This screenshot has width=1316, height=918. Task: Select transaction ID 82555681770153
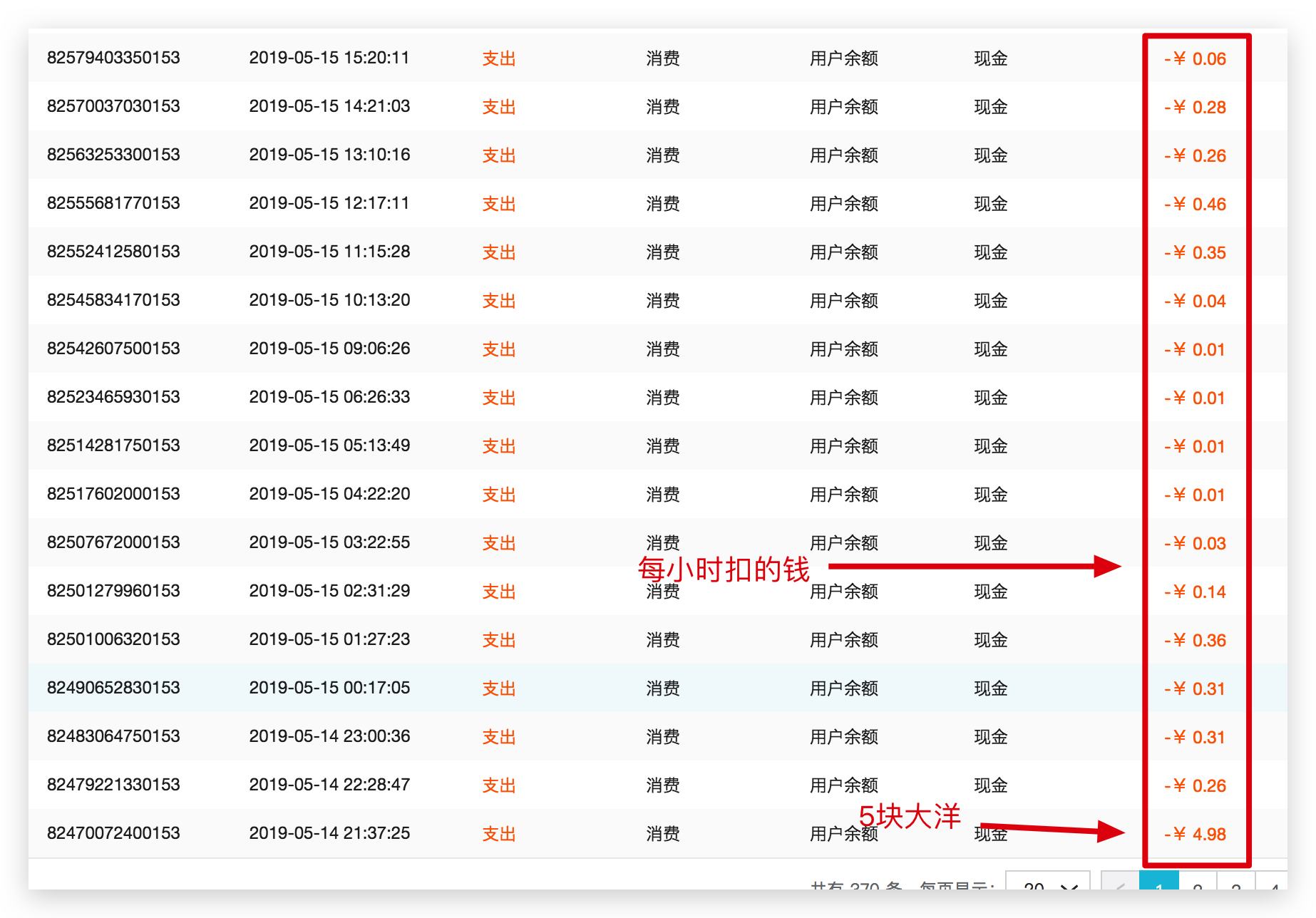pos(113,203)
